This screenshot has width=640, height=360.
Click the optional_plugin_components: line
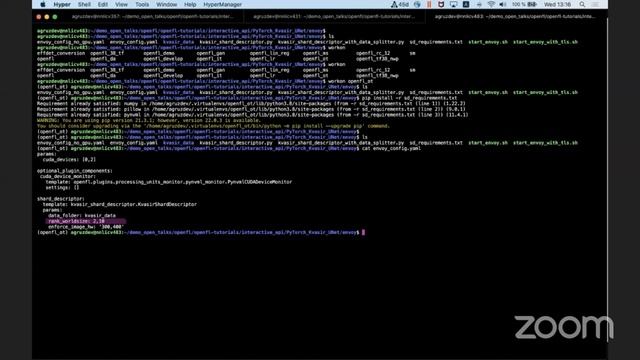coord(75,171)
